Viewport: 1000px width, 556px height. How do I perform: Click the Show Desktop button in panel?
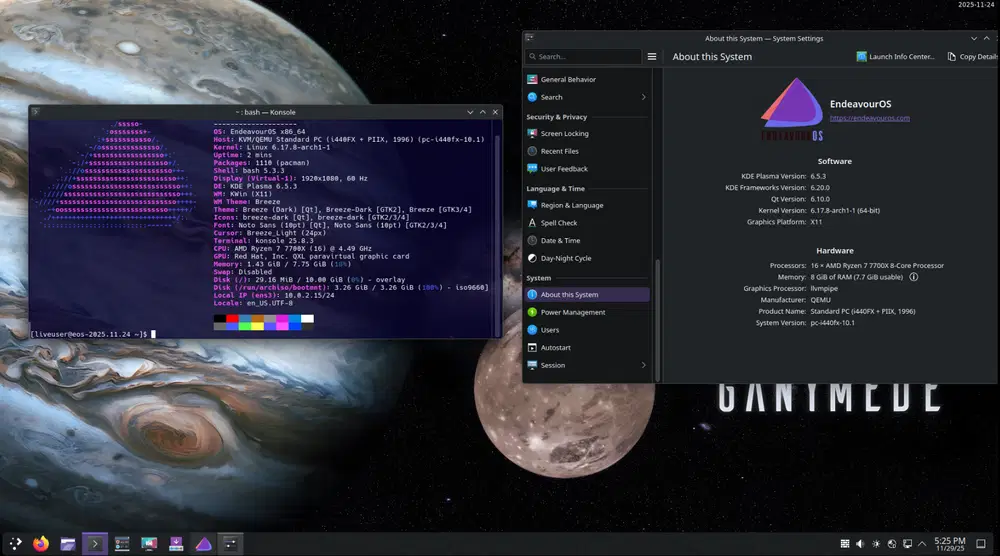pos(981,544)
